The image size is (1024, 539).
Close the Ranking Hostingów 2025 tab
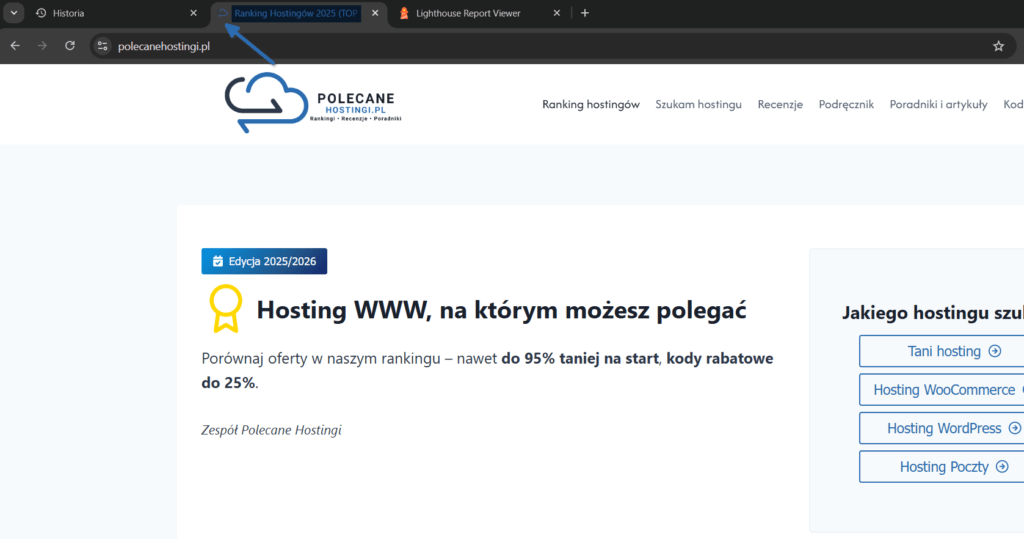pos(375,13)
